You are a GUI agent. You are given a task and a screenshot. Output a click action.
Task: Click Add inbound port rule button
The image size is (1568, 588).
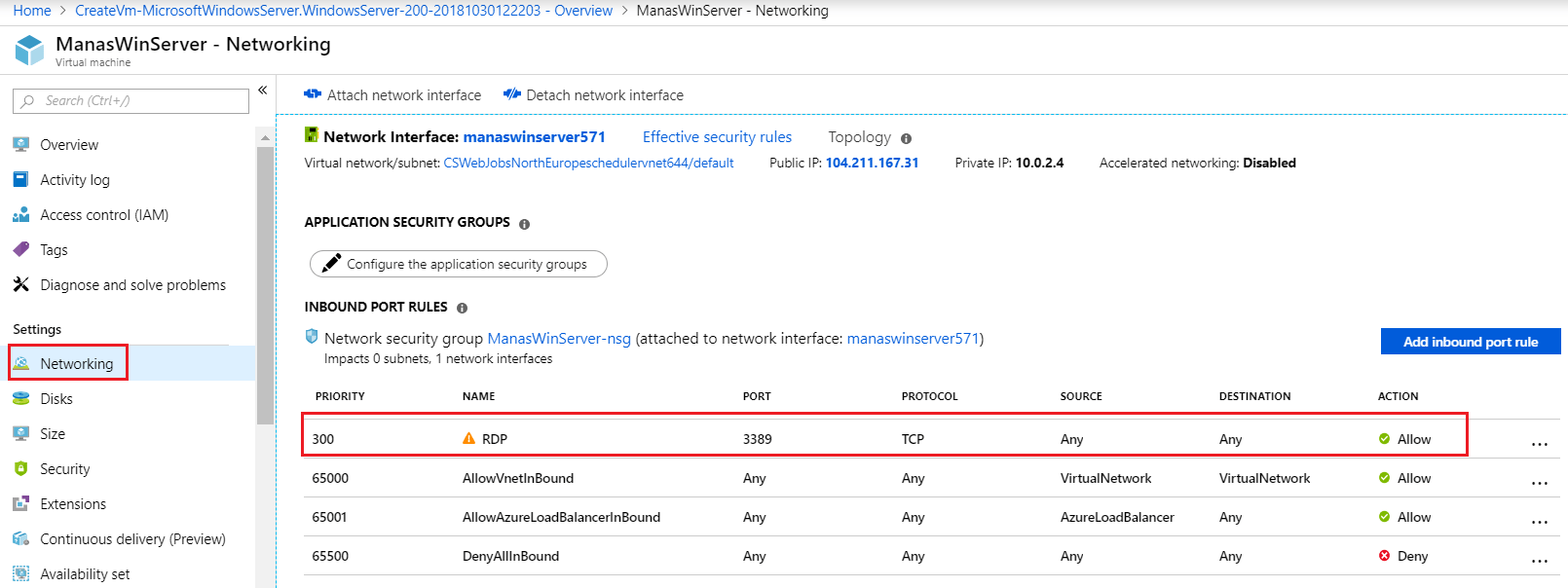(1471, 342)
